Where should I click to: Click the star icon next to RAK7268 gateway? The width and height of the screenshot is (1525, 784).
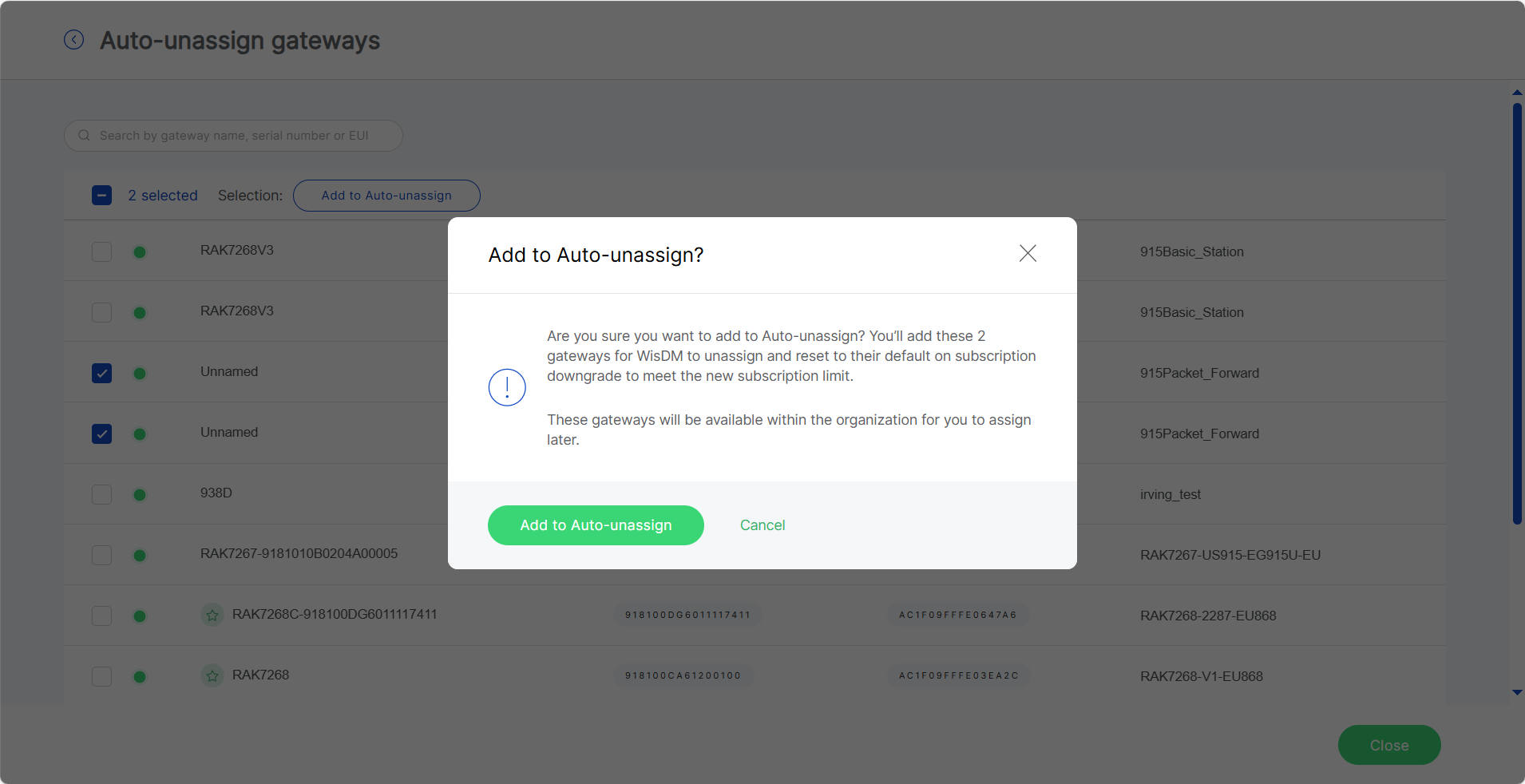point(212,675)
